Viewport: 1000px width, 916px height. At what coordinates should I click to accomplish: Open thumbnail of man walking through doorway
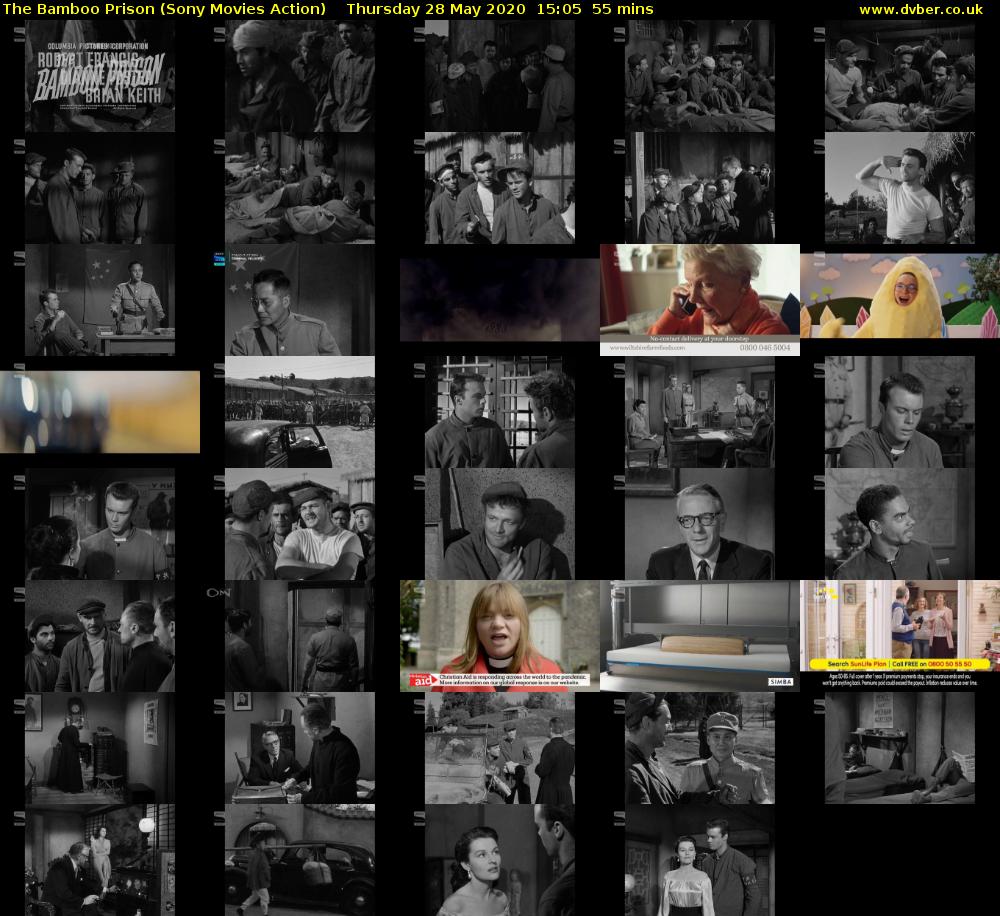pos(300,636)
